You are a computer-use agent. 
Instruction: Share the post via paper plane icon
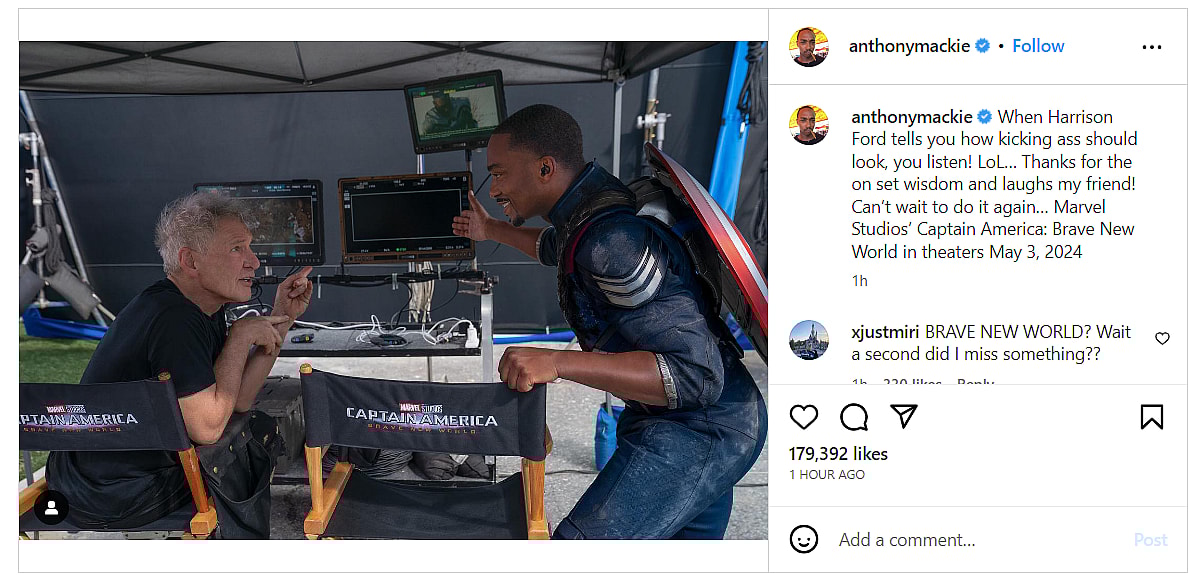click(x=904, y=416)
